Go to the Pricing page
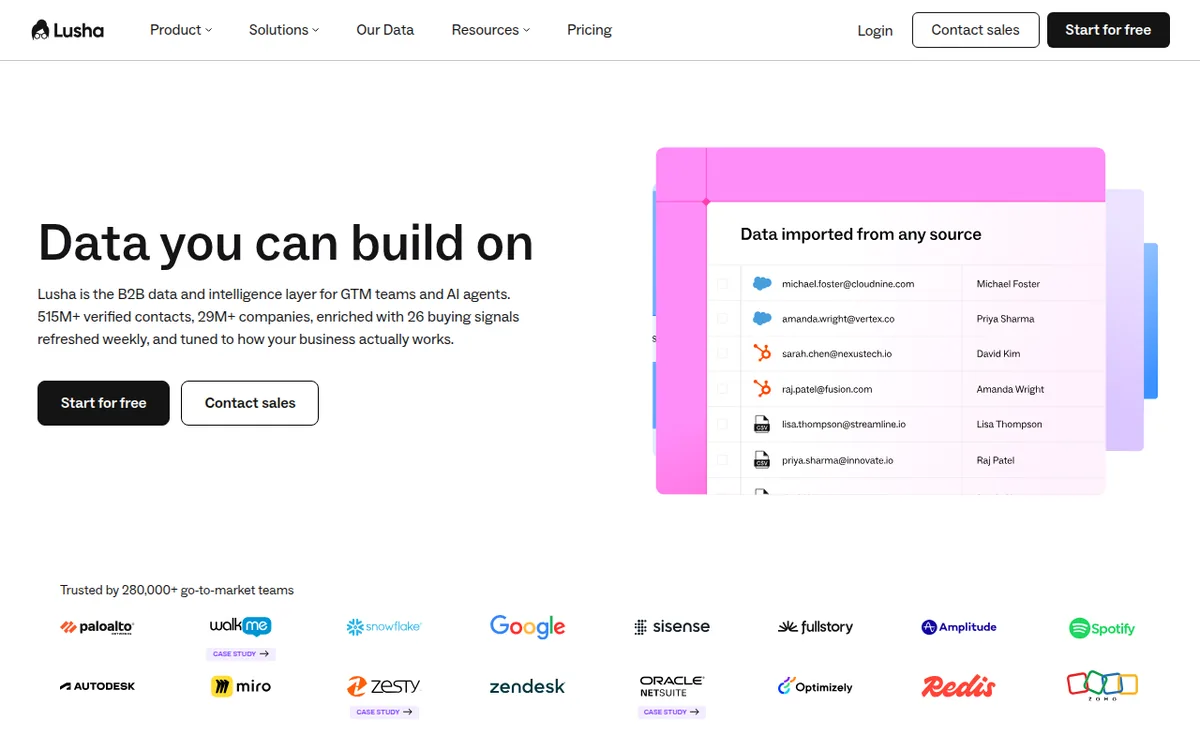 [x=589, y=30]
